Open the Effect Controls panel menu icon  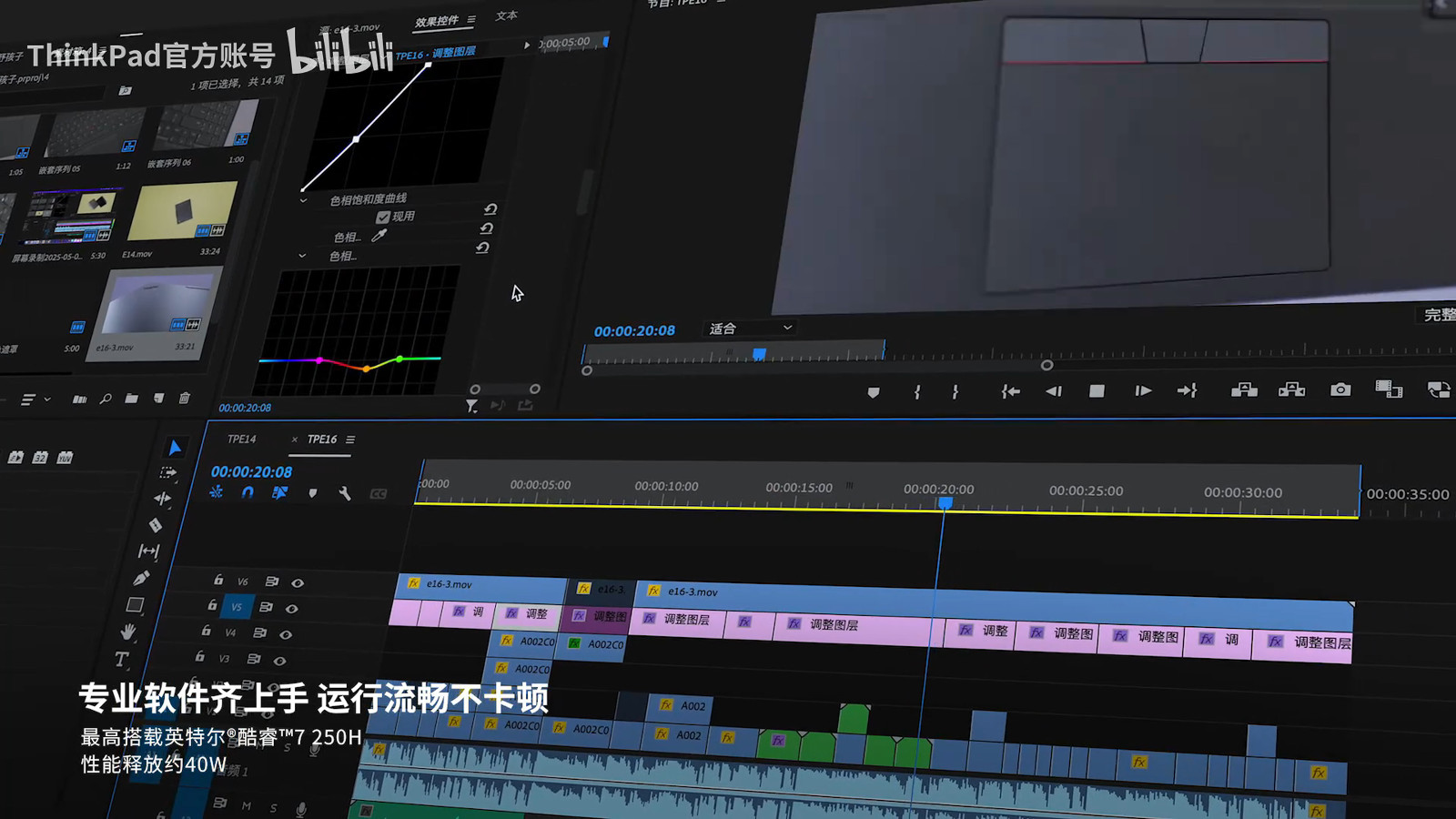pos(471,19)
